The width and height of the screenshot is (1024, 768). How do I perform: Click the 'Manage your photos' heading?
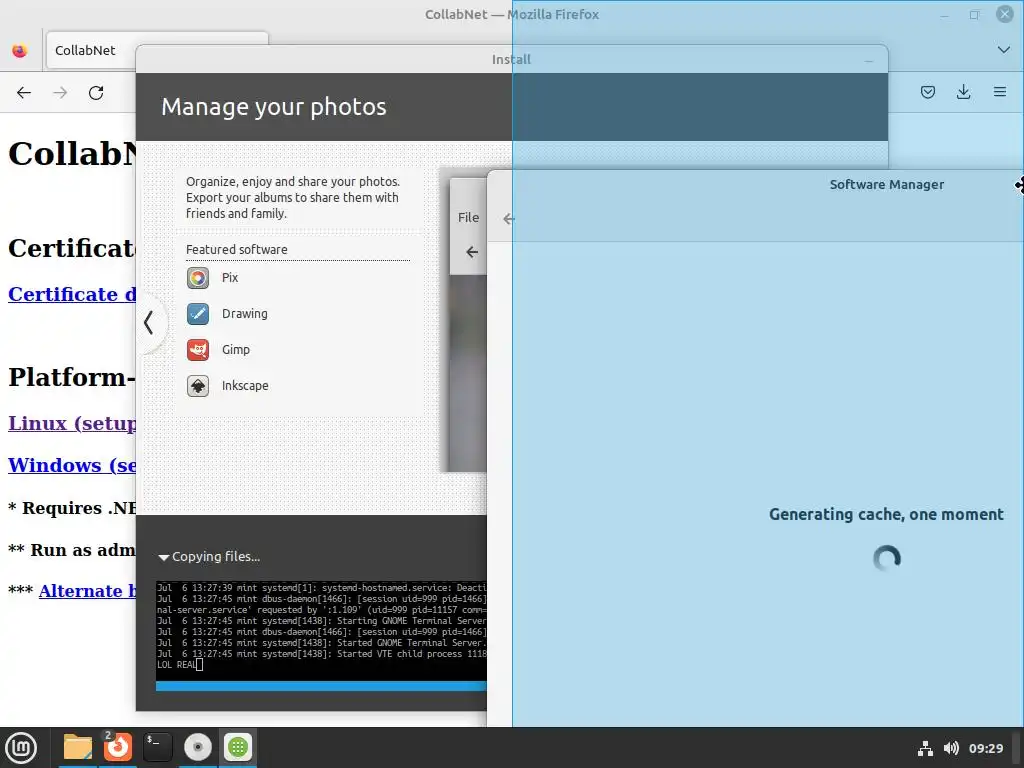274,106
